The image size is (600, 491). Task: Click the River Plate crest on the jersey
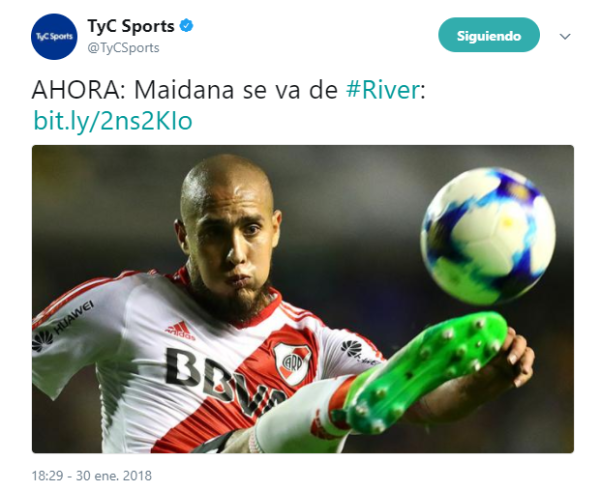[x=292, y=363]
